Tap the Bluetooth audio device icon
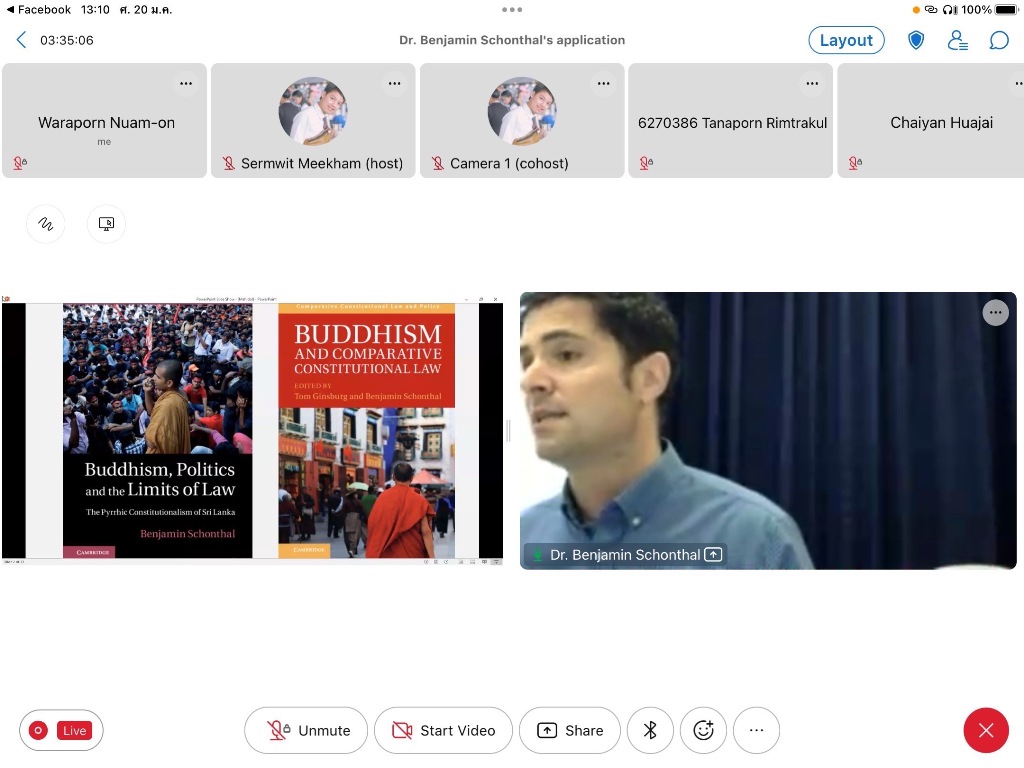Image resolution: width=1024 pixels, height=768 pixels. click(650, 731)
